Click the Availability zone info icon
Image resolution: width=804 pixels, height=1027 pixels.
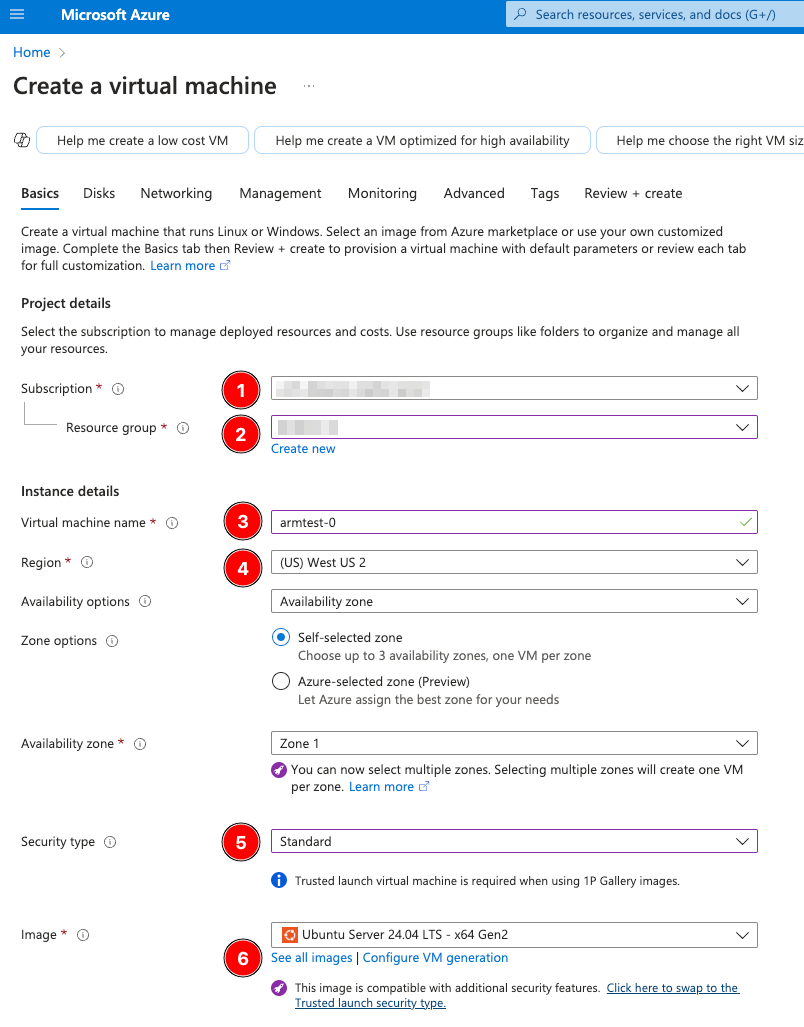[x=140, y=743]
